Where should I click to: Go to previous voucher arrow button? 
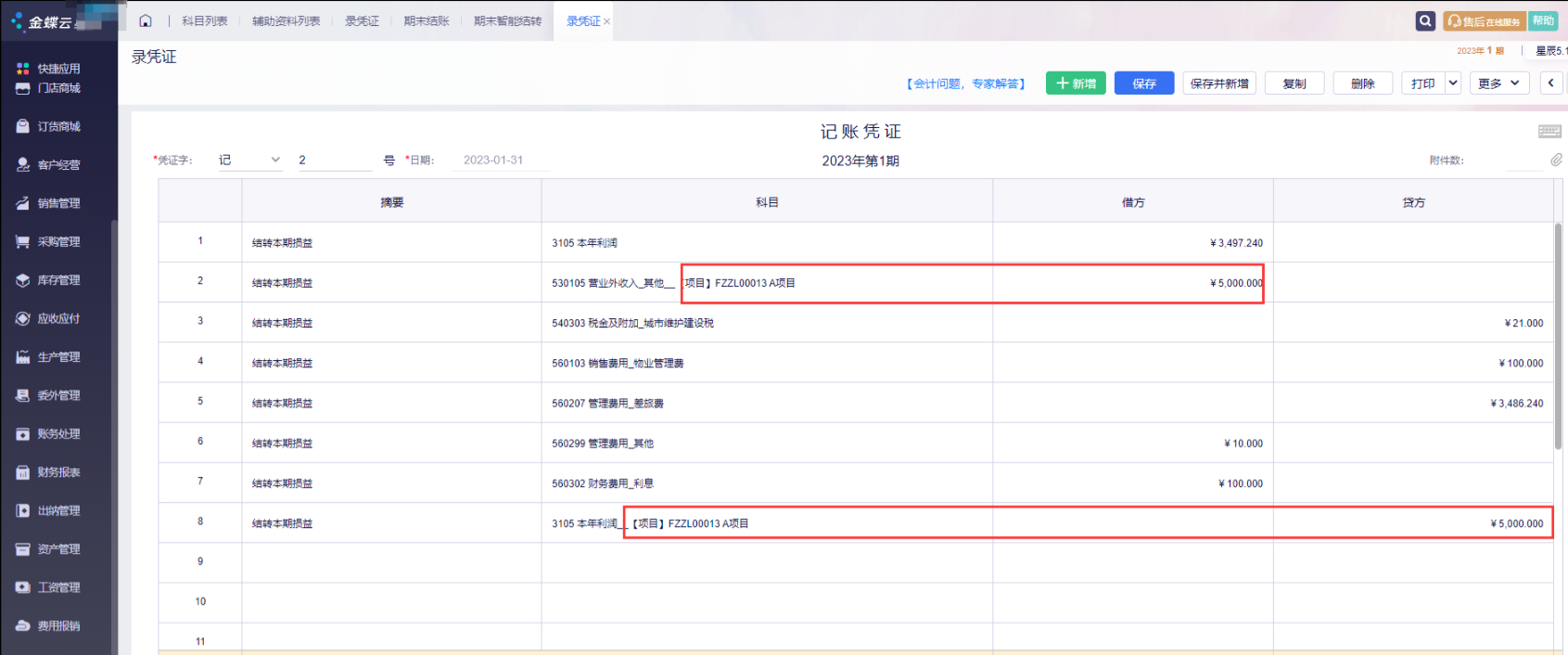pyautogui.click(x=1550, y=83)
